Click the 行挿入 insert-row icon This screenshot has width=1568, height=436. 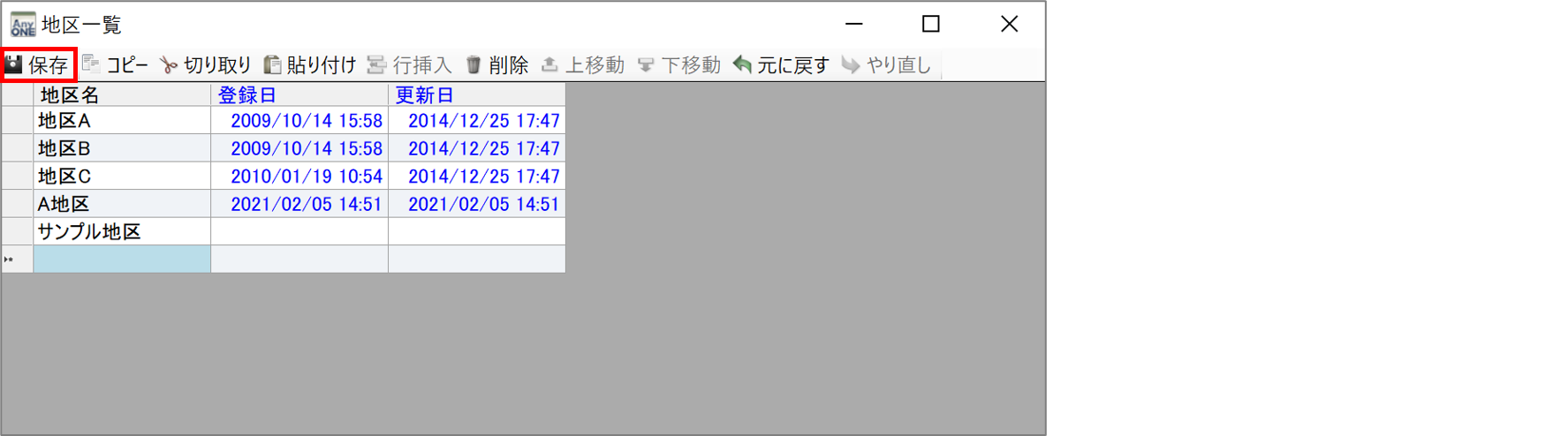[377, 64]
